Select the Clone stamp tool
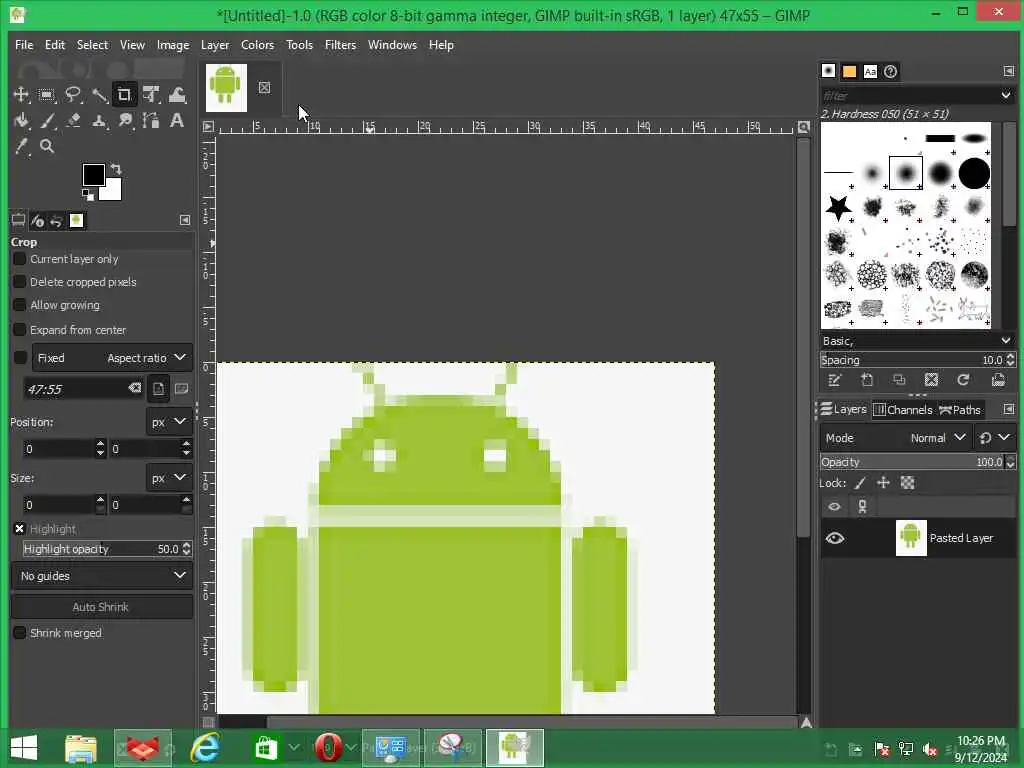The width and height of the screenshot is (1024, 768). 99,121
